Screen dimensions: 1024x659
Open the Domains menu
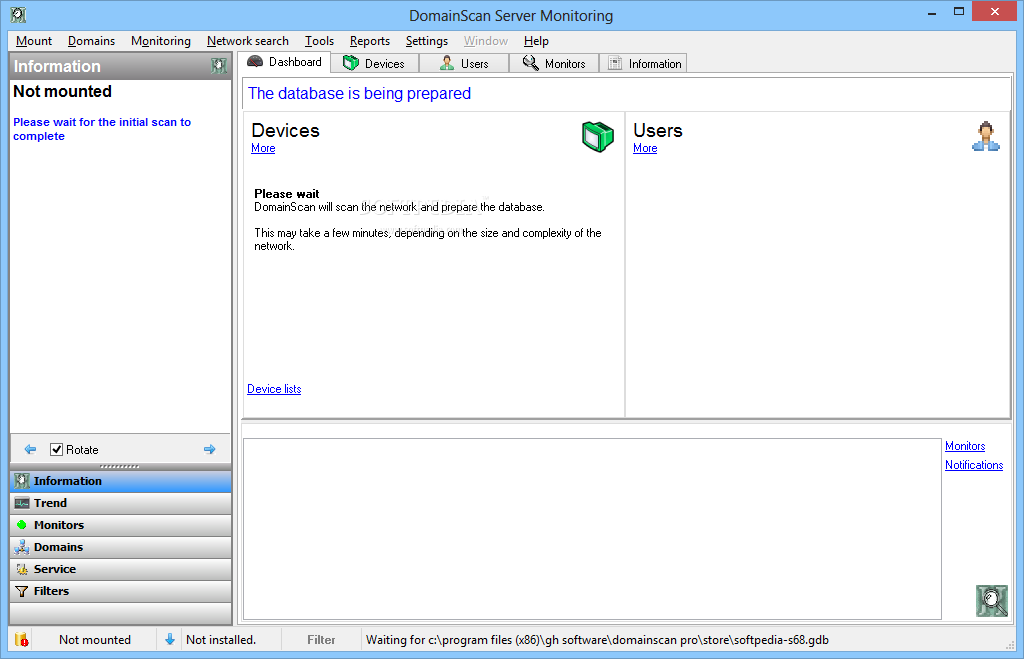[x=91, y=40]
